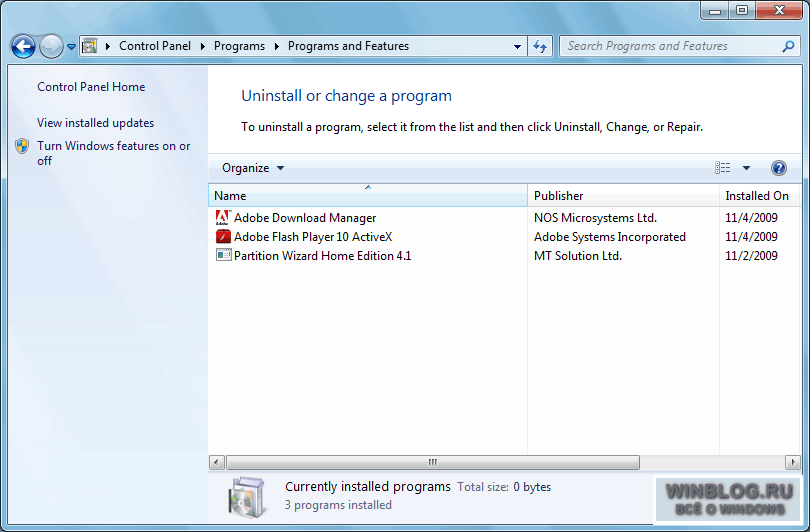The image size is (810, 532).
Task: Expand arrow before Control Panel breadcrumb
Action: coord(107,46)
